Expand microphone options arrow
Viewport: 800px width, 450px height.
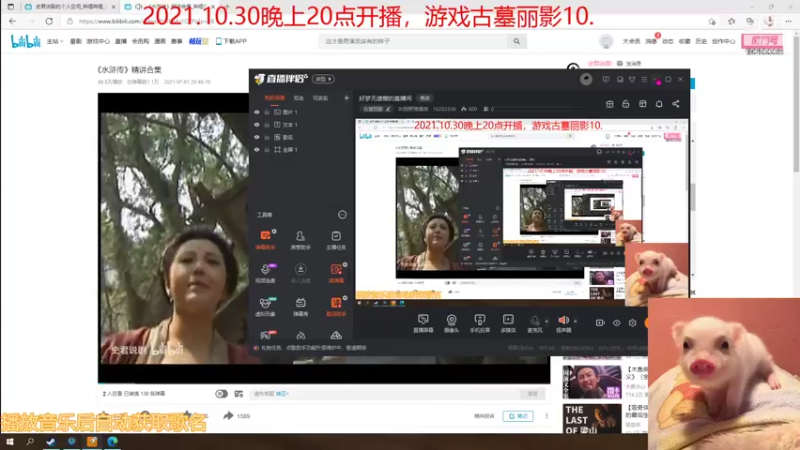pos(546,321)
